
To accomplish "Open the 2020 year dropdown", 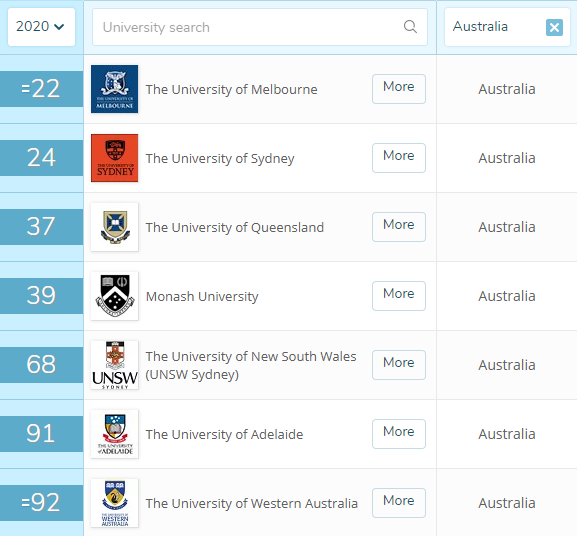I will click(x=41, y=27).
